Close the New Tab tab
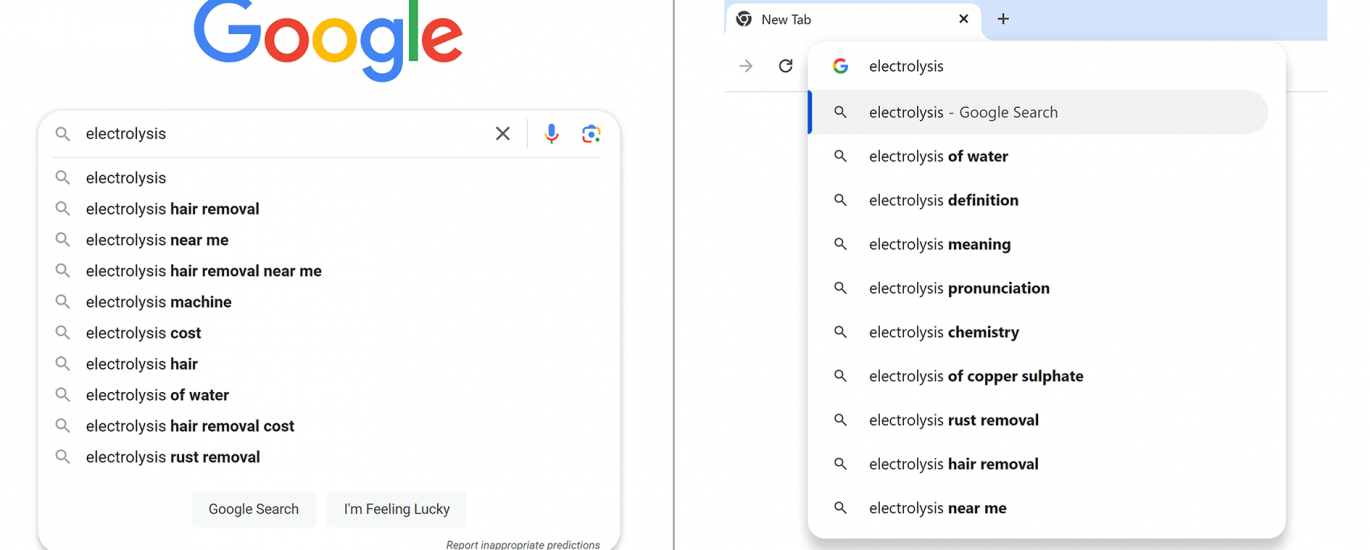The height and width of the screenshot is (550, 1370). [964, 19]
